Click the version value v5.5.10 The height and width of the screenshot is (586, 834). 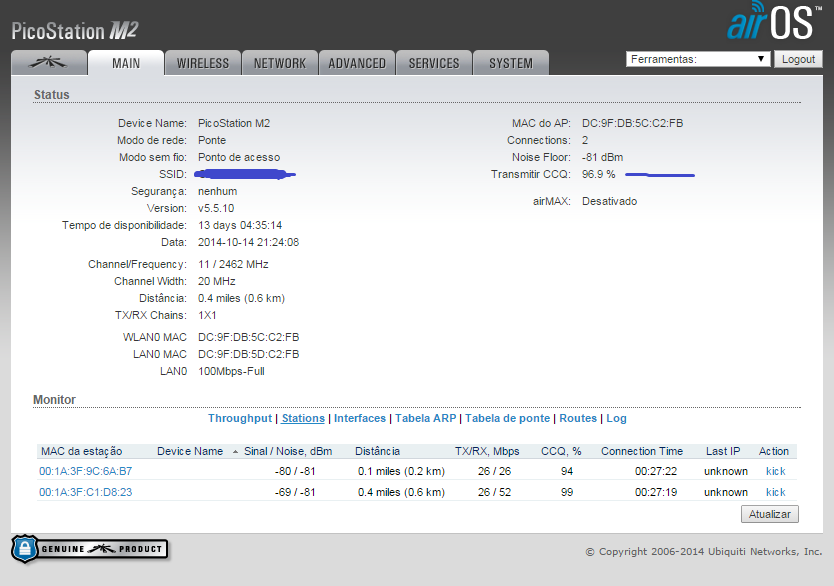[x=216, y=208]
